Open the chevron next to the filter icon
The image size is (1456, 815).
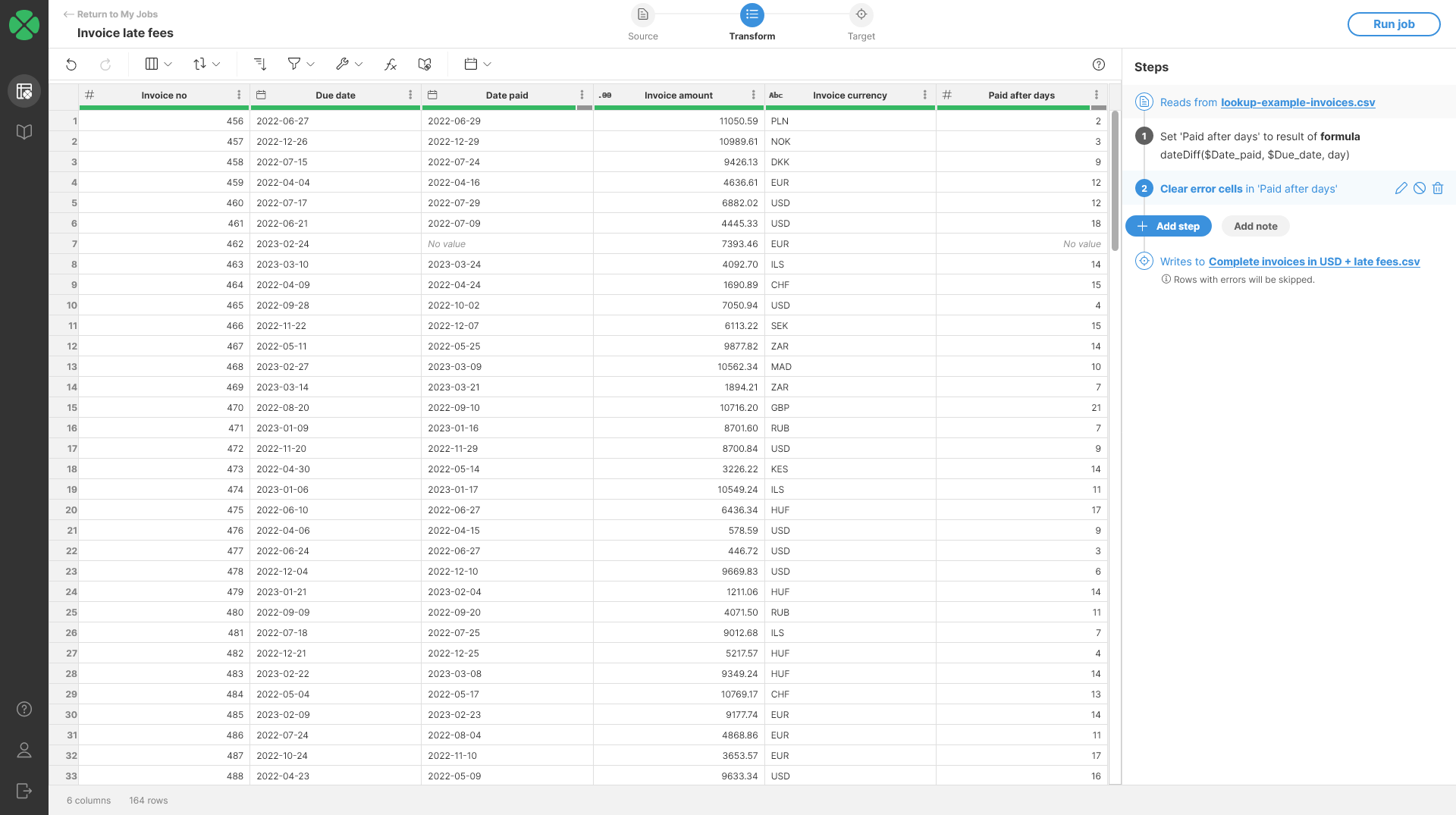[310, 64]
